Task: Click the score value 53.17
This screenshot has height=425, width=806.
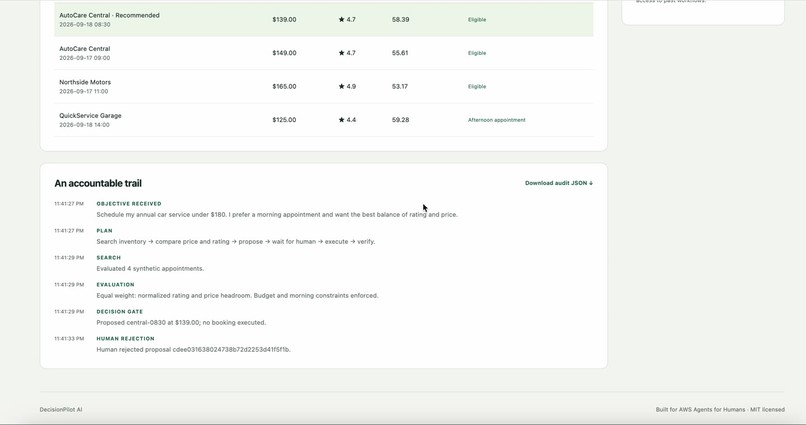Action: click(400, 86)
